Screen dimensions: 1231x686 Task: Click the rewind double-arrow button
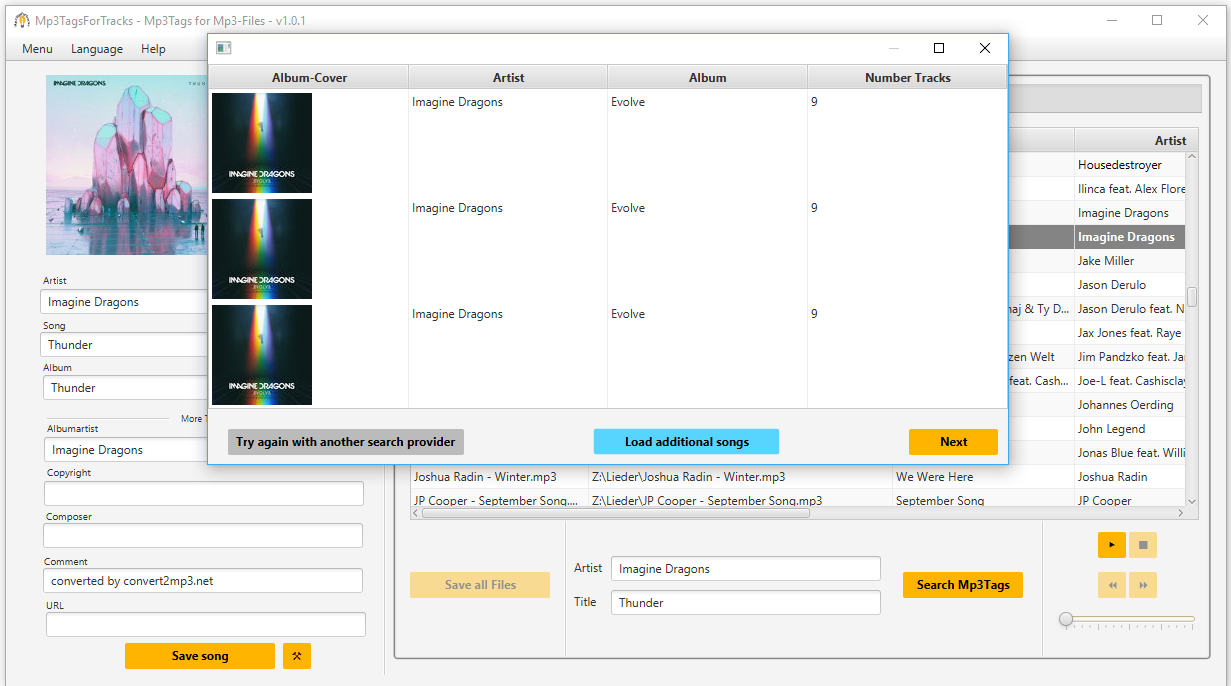pyautogui.click(x=1111, y=585)
